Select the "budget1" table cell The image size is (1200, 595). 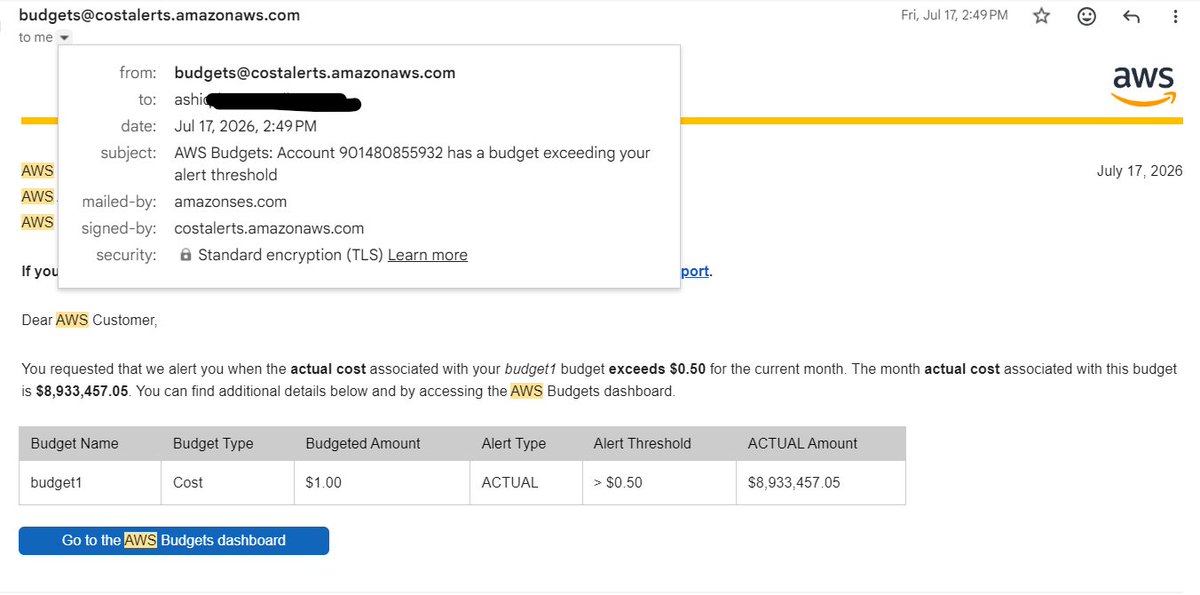pyautogui.click(x=90, y=482)
